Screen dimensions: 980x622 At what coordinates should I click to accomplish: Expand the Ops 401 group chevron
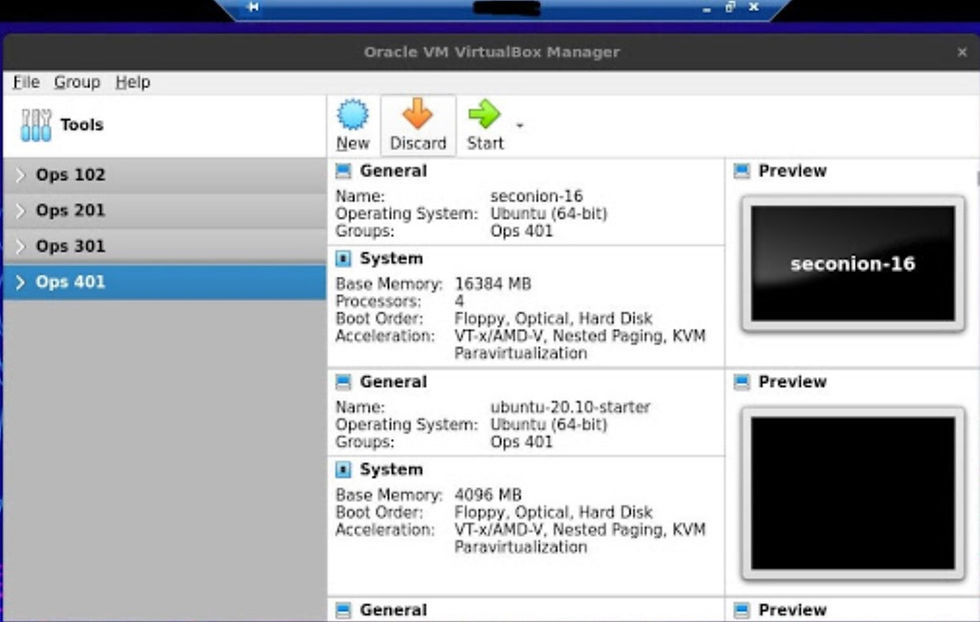[20, 282]
